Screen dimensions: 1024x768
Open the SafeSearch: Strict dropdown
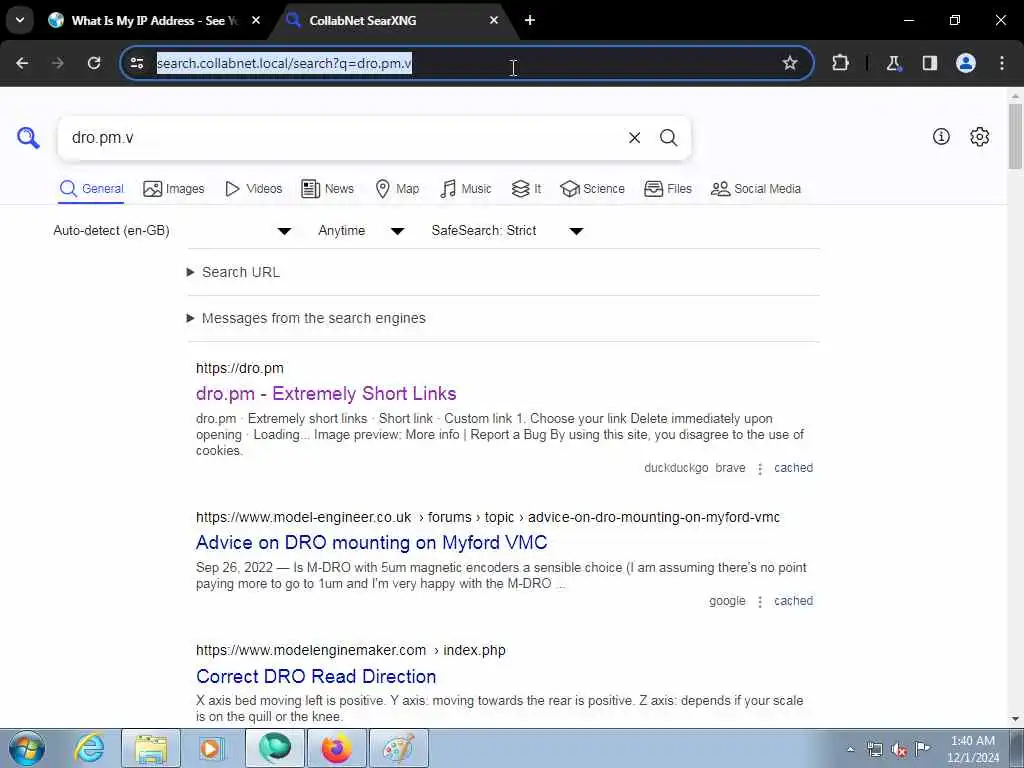click(507, 231)
